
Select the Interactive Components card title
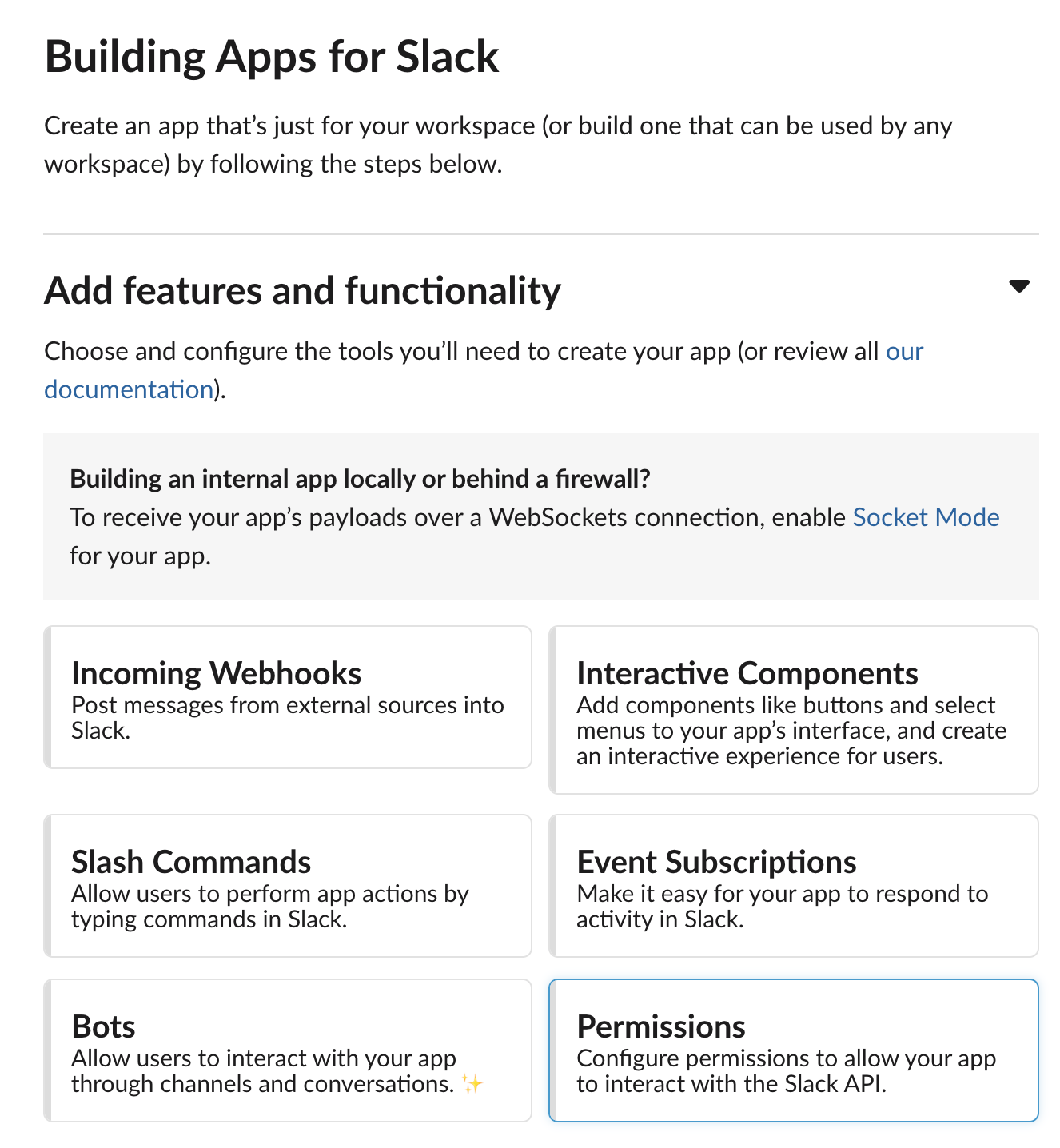pyautogui.click(x=747, y=673)
